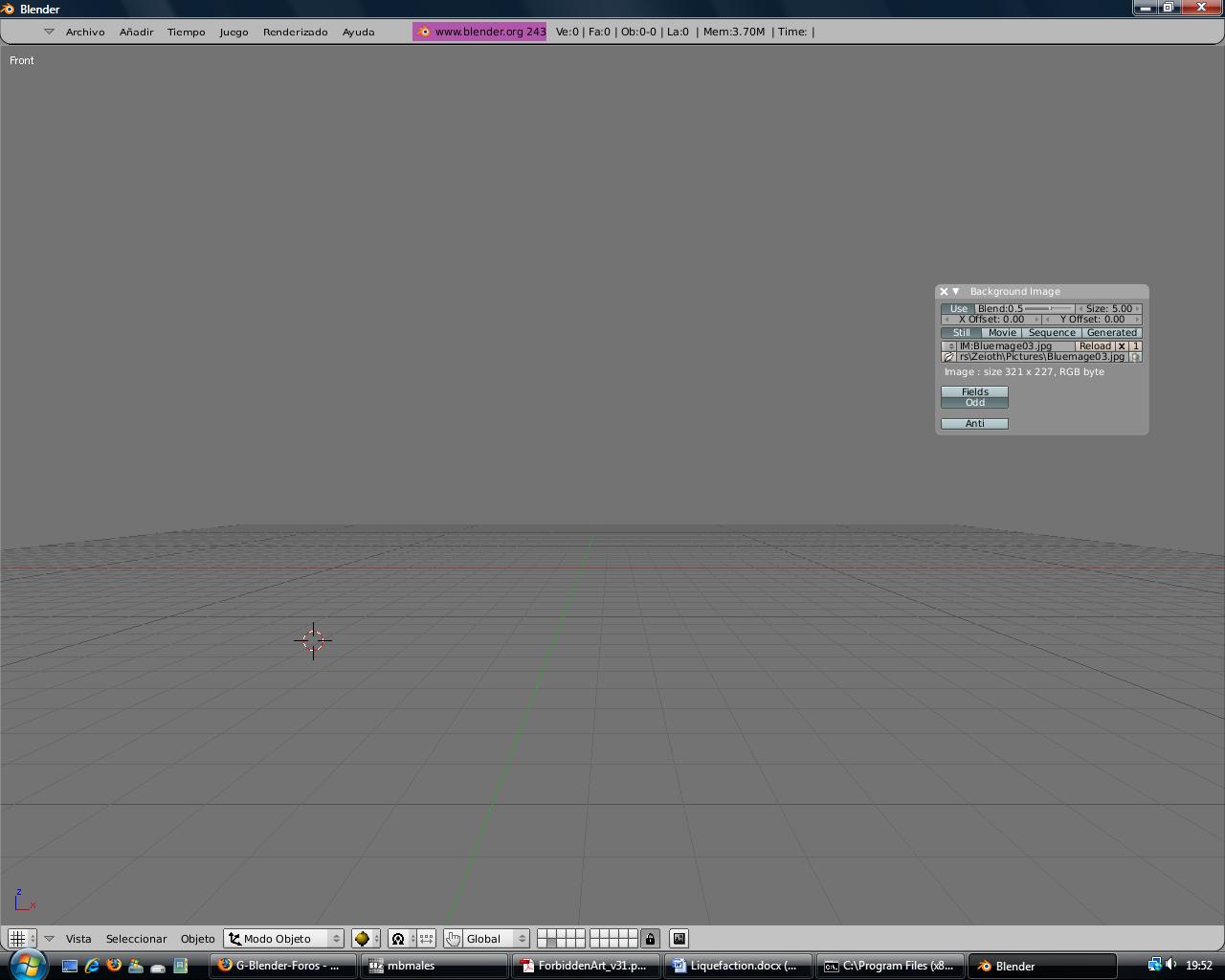
Task: Increase the Y Offset value arrow
Action: tap(1137, 320)
